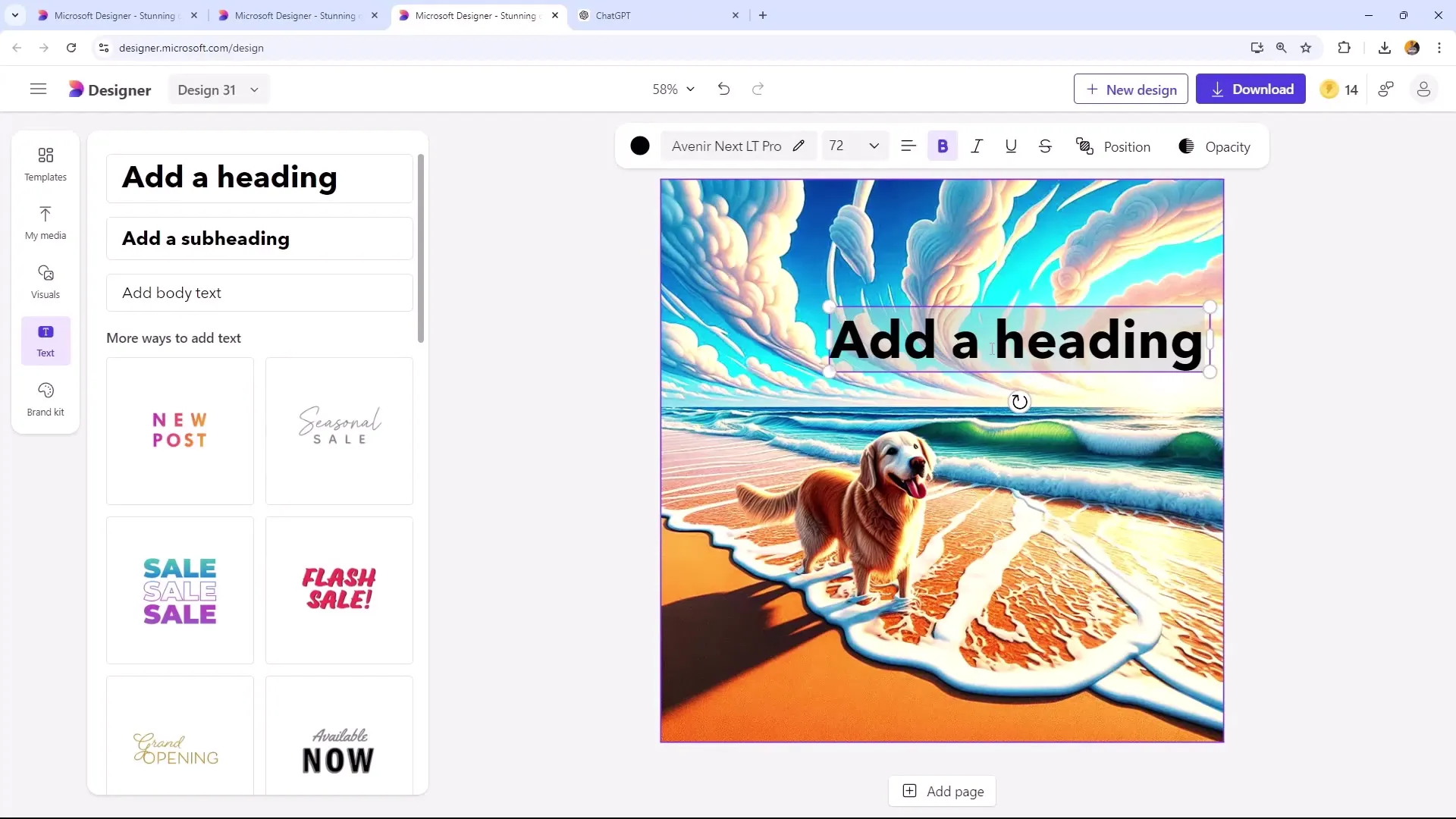Click the Text alignment icon
Viewport: 1456px width, 819px height.
pyautogui.click(x=909, y=147)
